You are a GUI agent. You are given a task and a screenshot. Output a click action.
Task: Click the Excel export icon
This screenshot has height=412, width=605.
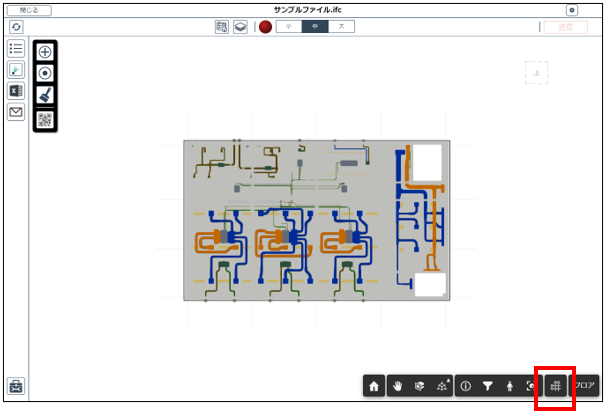[x=16, y=91]
